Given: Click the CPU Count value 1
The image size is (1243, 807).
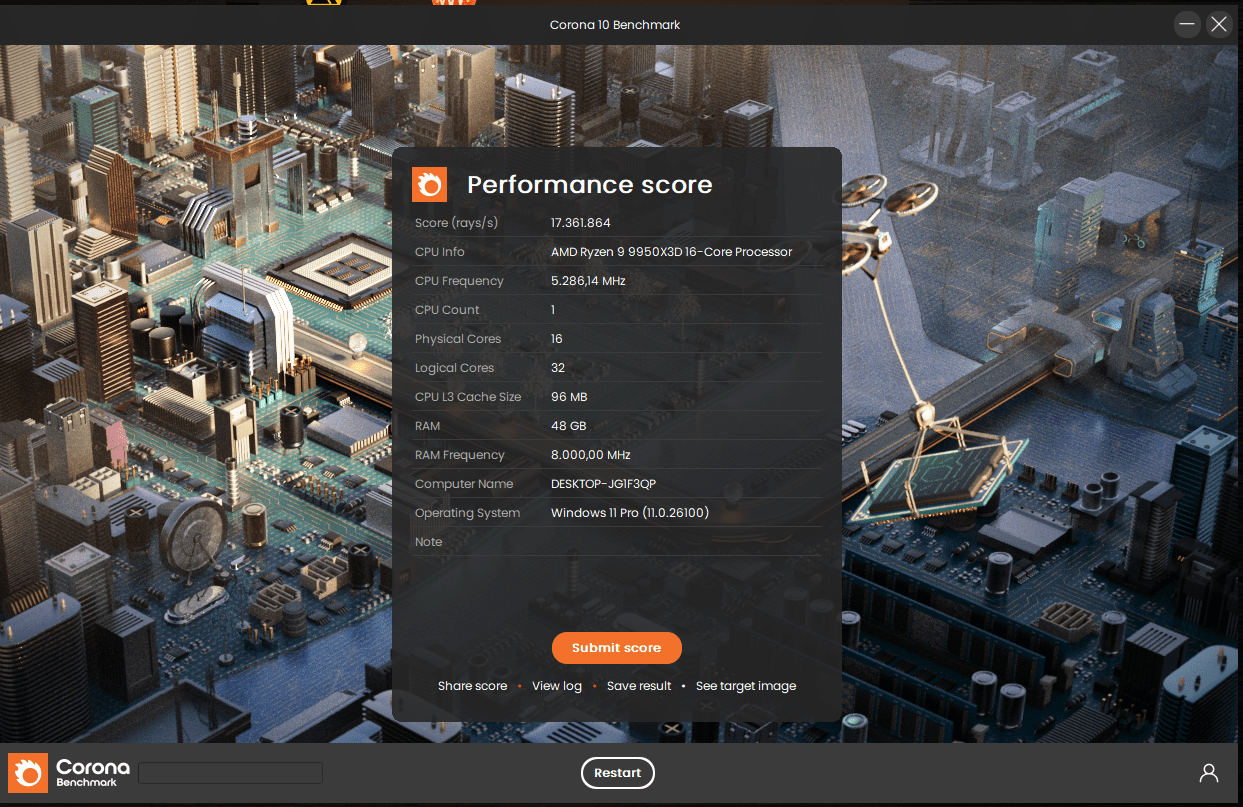Looking at the screenshot, I should (x=553, y=310).
